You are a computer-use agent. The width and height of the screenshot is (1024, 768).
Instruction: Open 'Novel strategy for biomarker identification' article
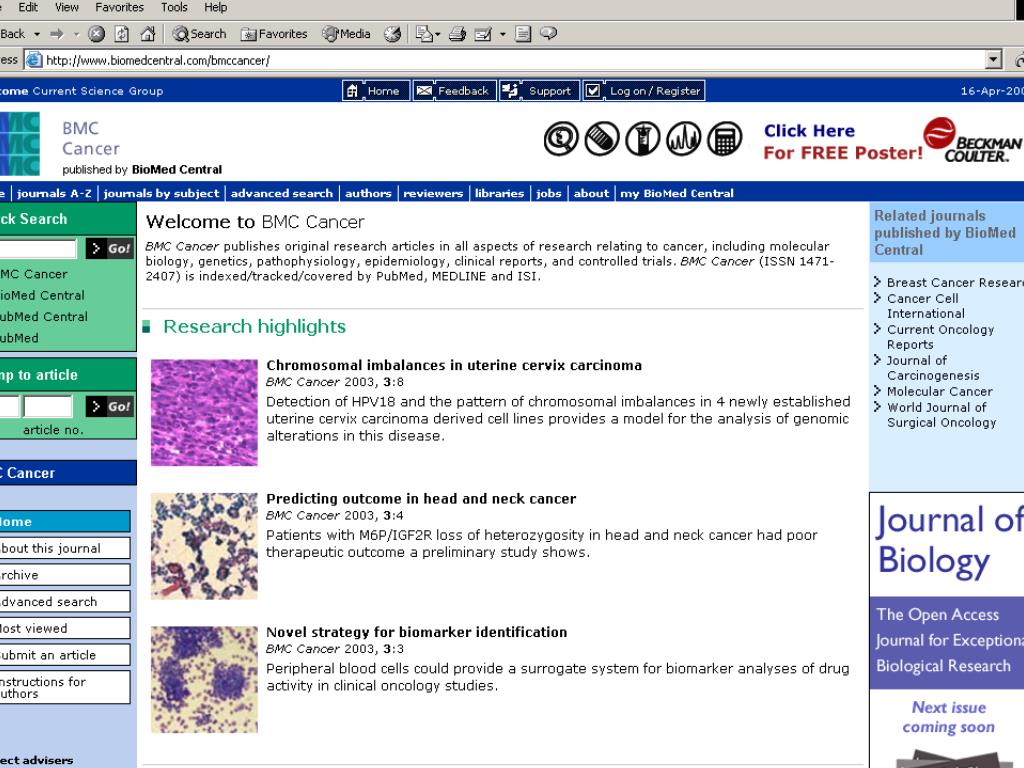416,632
